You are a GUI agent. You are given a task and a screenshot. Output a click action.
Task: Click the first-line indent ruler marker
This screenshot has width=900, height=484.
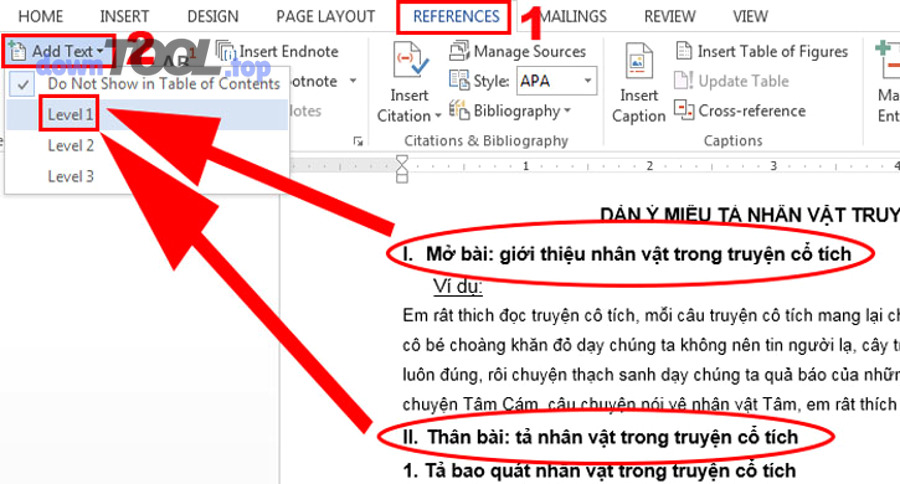click(402, 160)
